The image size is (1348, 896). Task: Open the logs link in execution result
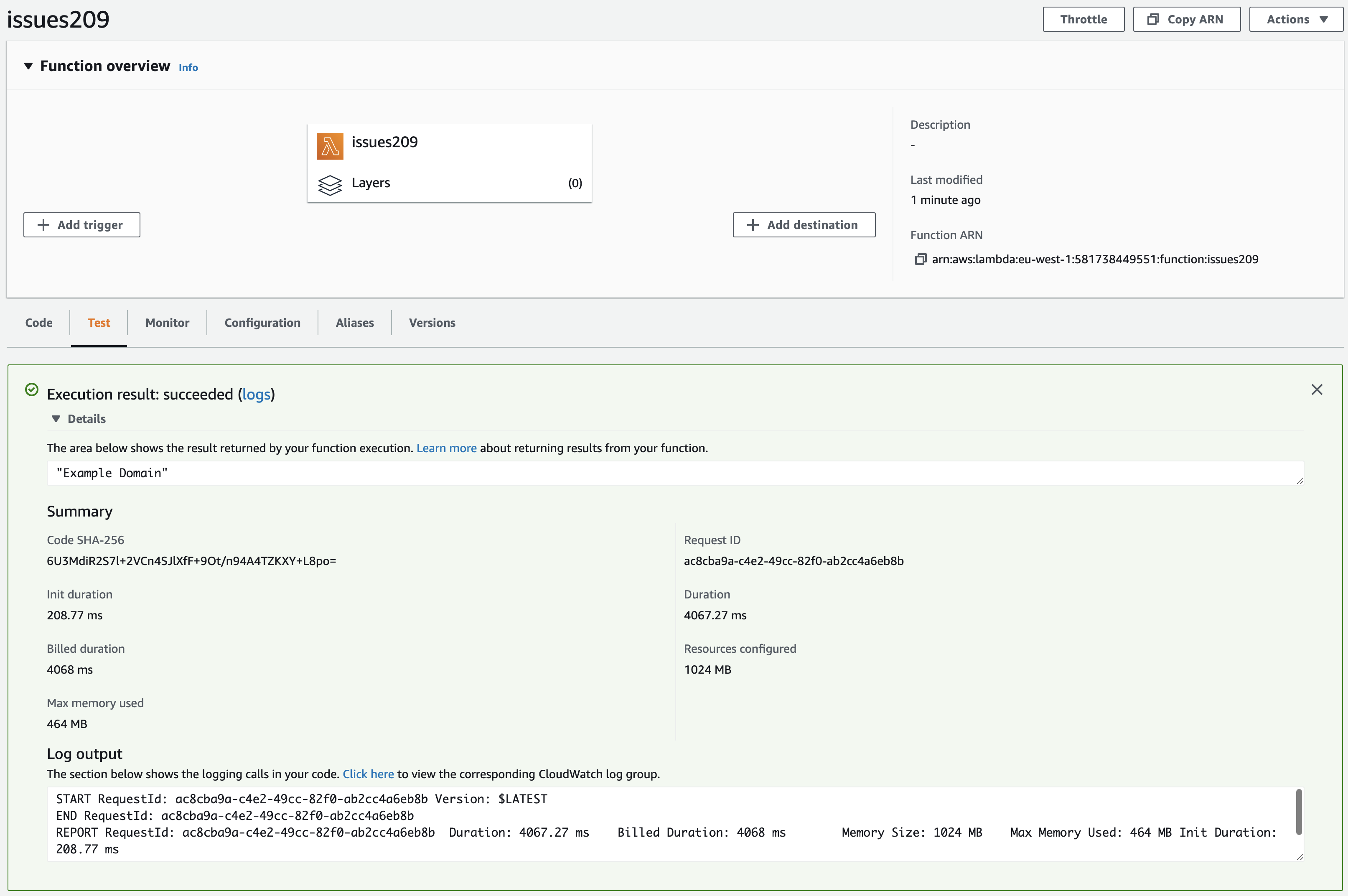(x=256, y=394)
